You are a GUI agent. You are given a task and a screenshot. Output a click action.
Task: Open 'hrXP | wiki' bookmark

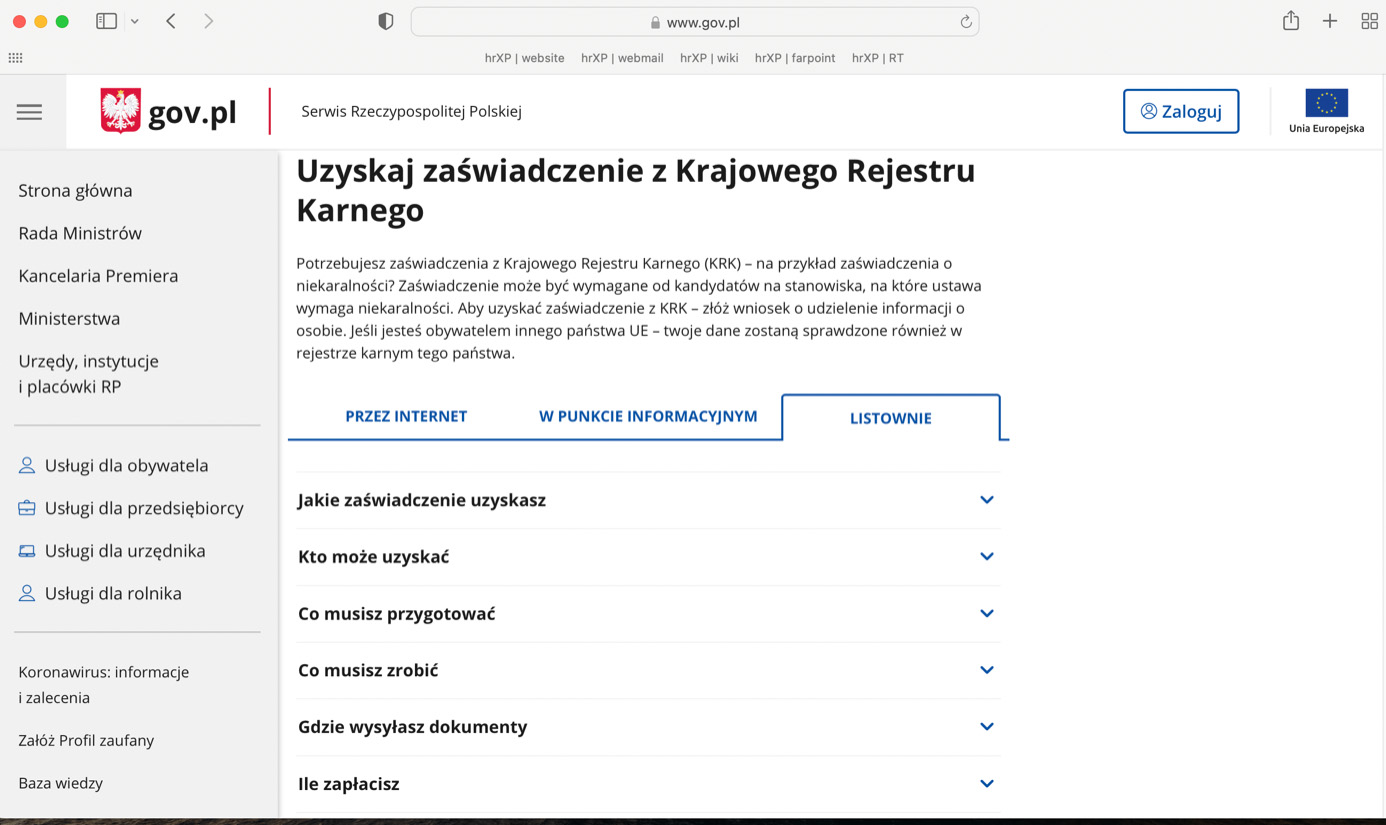tap(709, 58)
